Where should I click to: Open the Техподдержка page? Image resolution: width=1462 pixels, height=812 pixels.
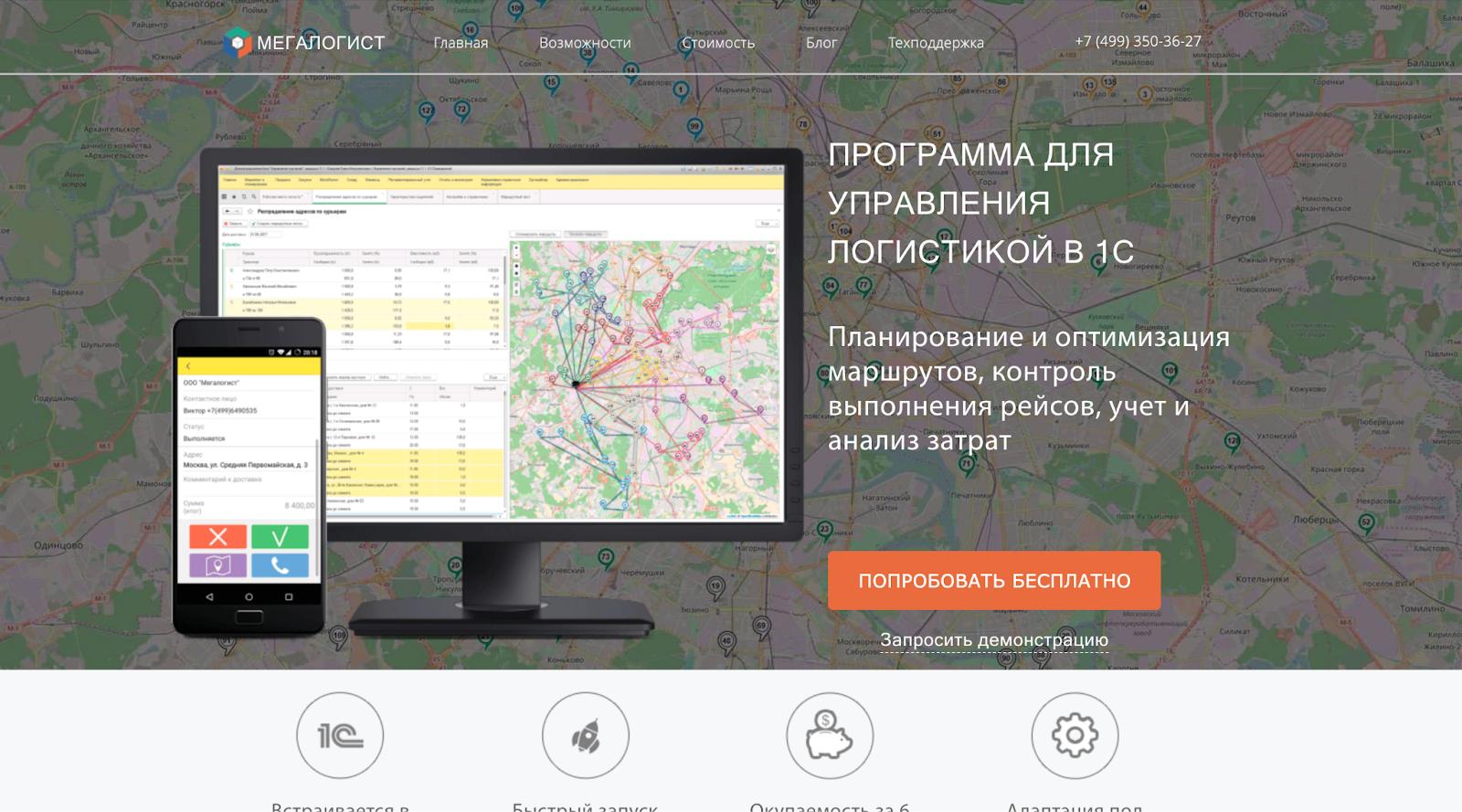click(936, 43)
